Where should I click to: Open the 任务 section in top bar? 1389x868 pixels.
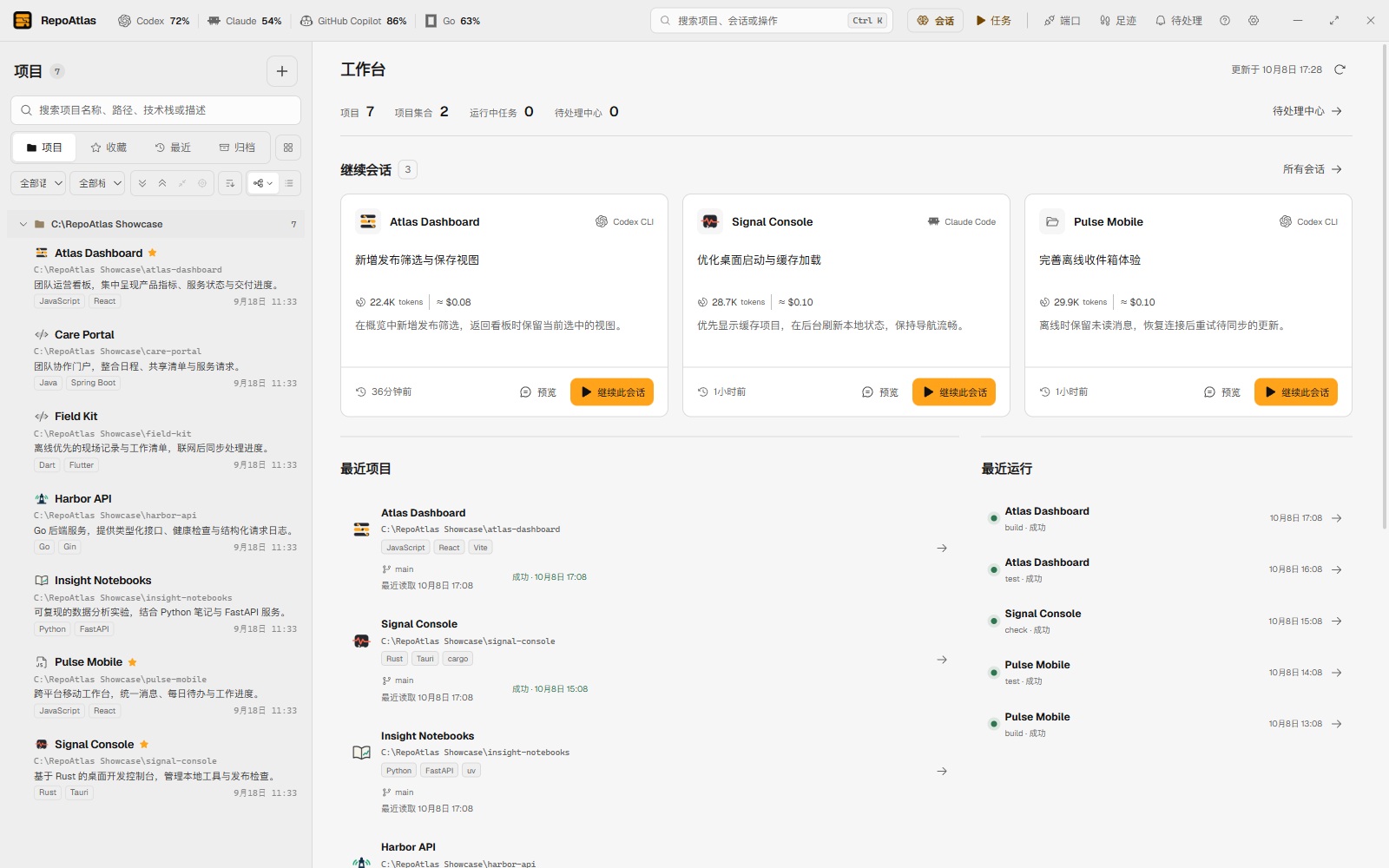(x=994, y=21)
